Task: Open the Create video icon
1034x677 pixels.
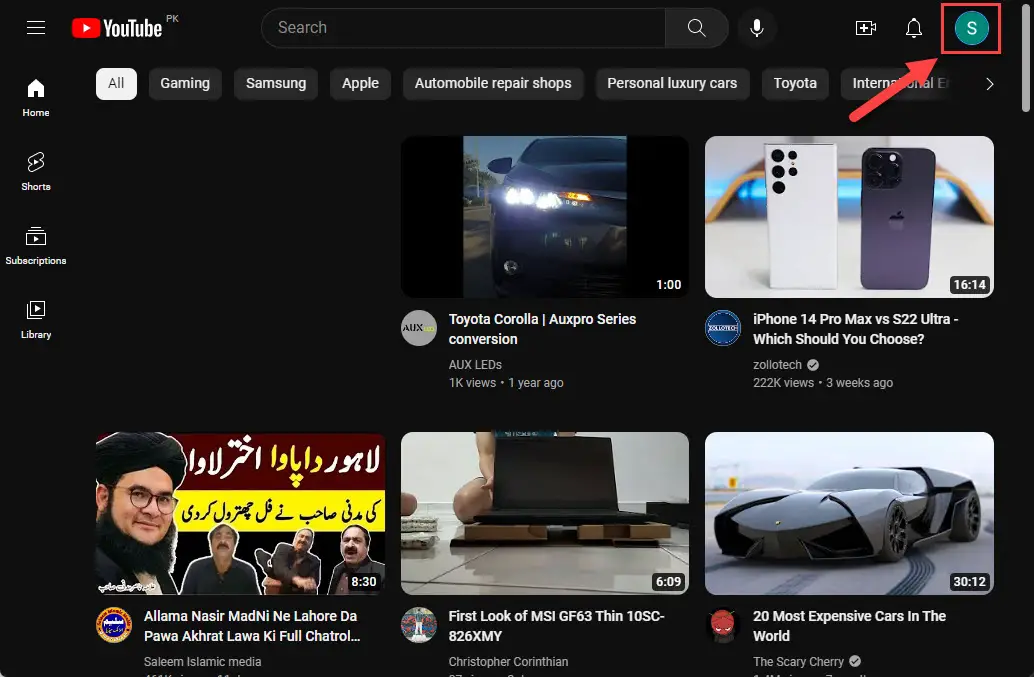Action: tap(865, 28)
